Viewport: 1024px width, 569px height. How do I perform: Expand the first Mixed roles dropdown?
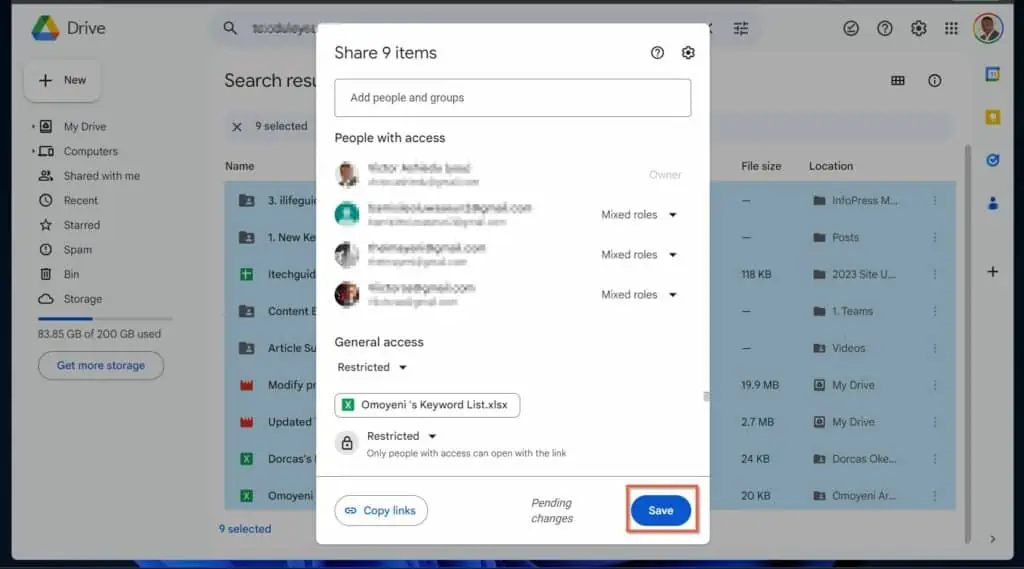(x=640, y=214)
